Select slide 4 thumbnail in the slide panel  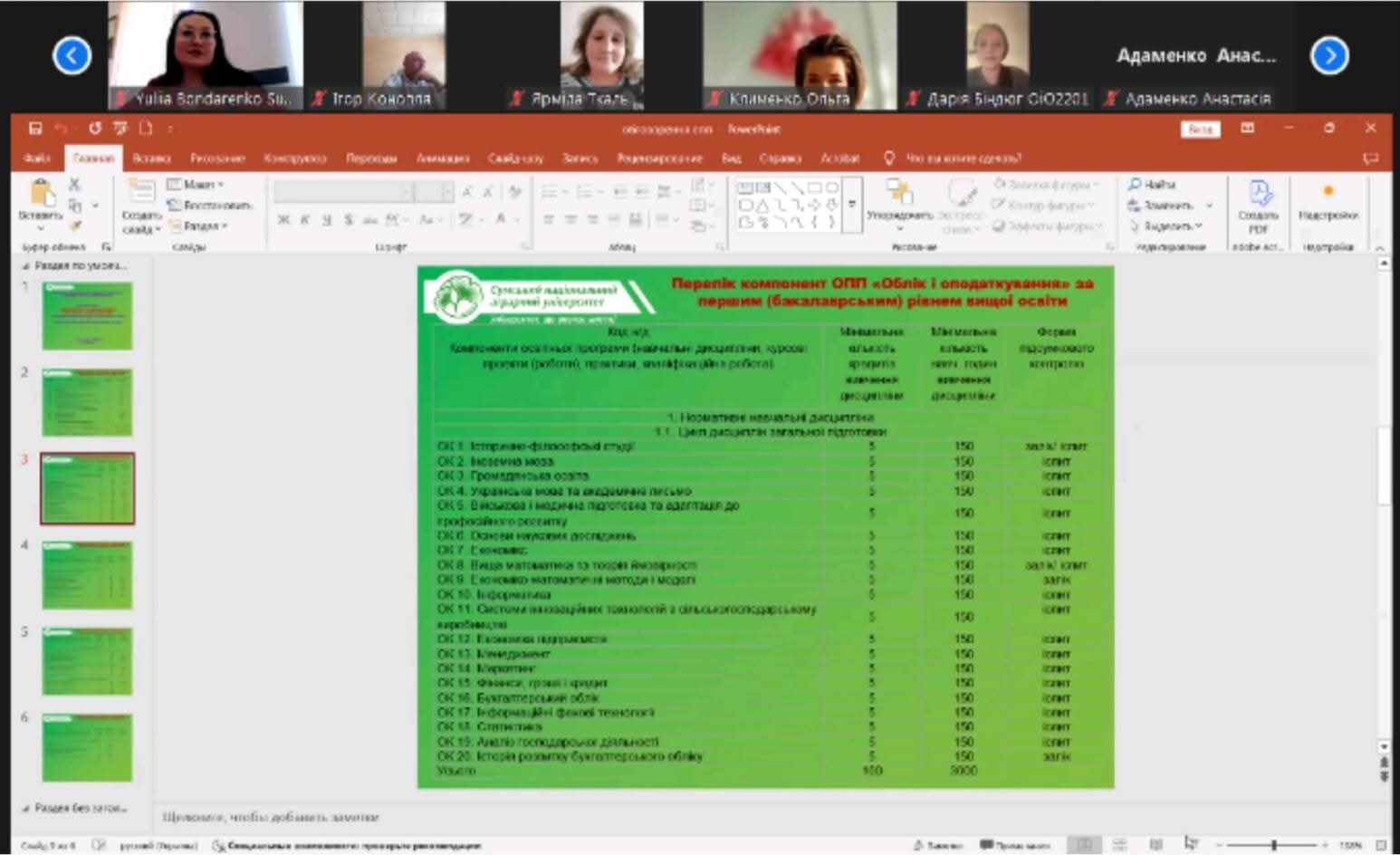pyautogui.click(x=87, y=575)
